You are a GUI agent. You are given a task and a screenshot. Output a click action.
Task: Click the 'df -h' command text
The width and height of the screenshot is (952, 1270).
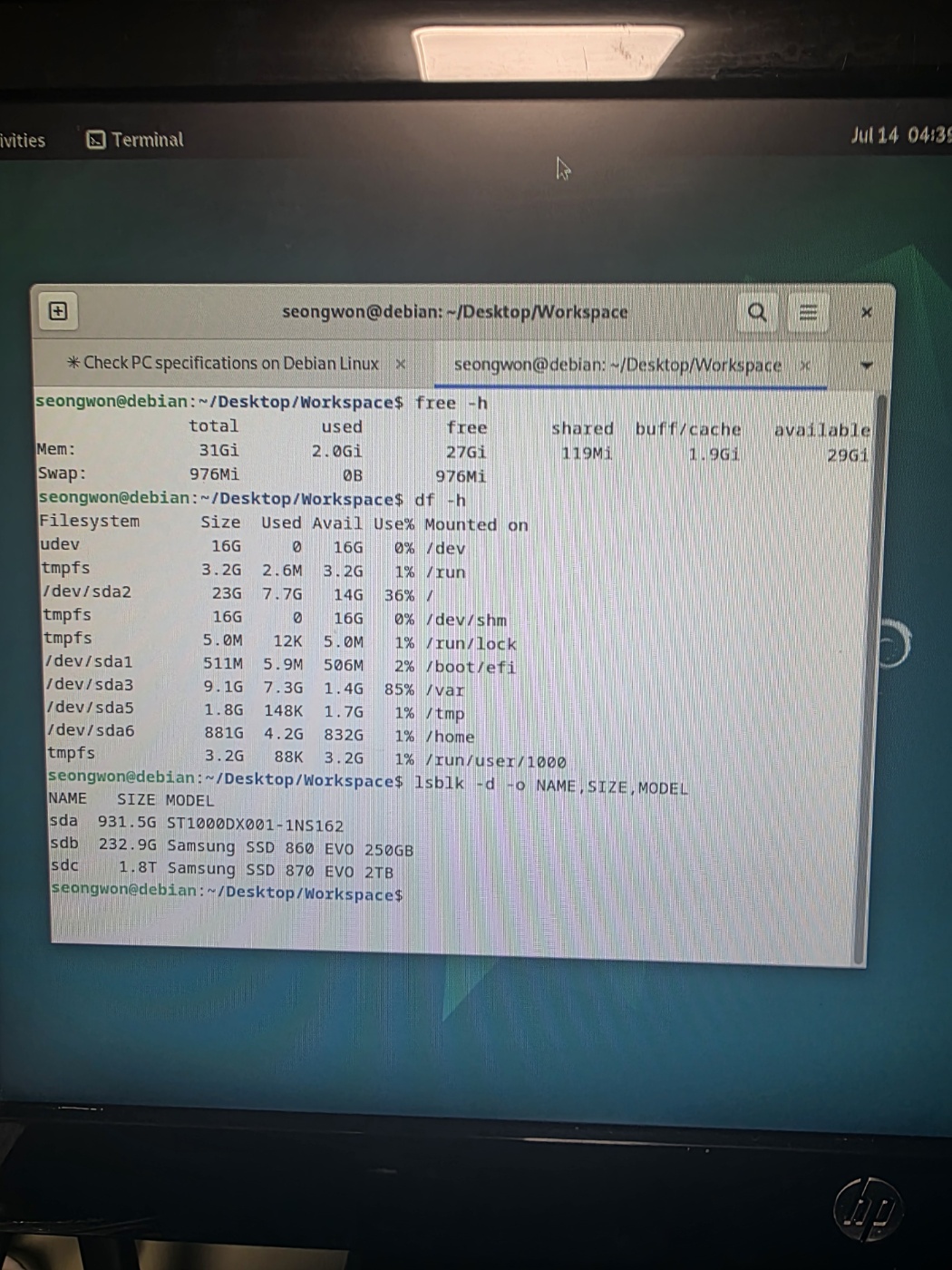coord(440,500)
